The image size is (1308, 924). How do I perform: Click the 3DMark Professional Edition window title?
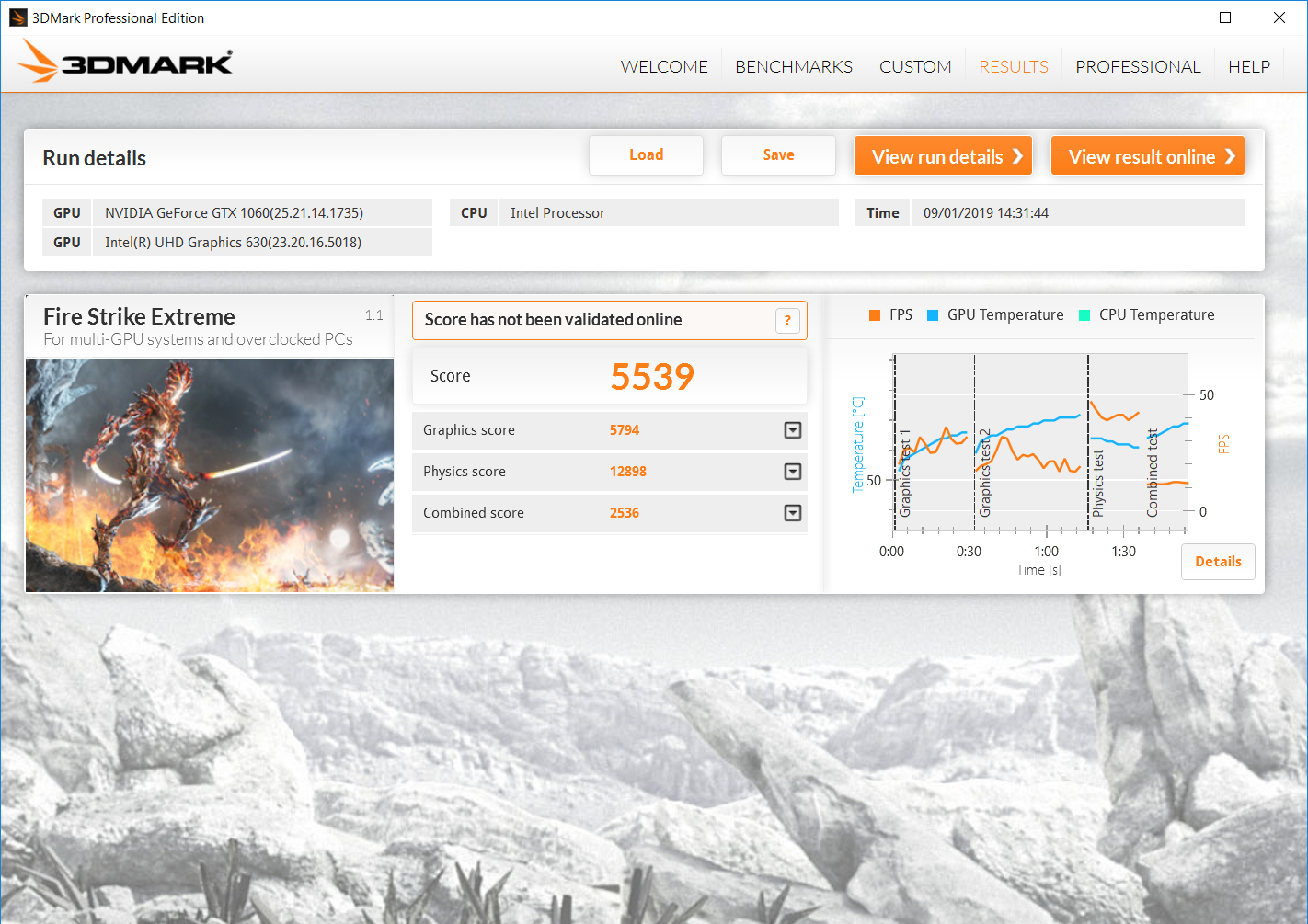(118, 18)
